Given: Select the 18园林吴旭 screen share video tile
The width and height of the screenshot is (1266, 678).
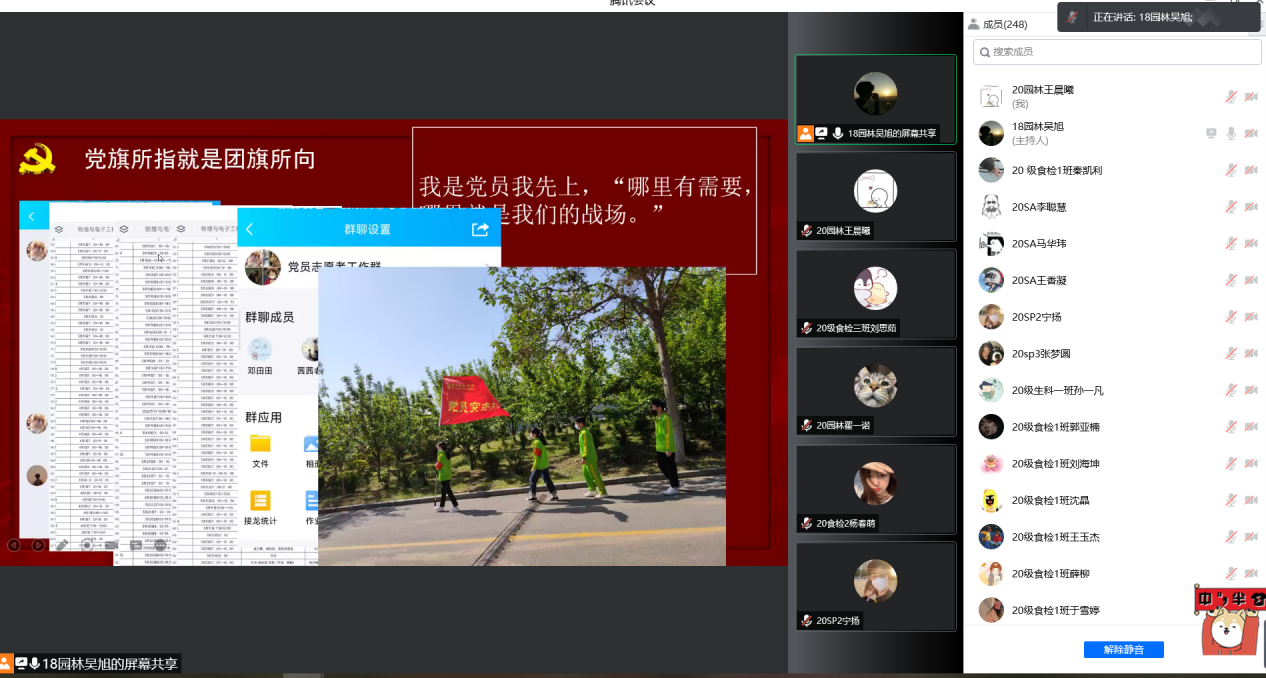Looking at the screenshot, I should click(875, 98).
